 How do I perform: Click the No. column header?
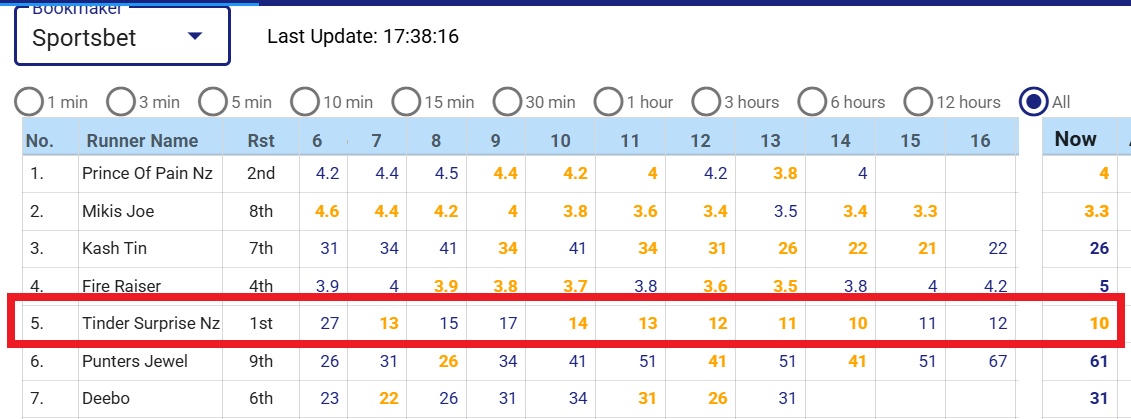(40, 140)
